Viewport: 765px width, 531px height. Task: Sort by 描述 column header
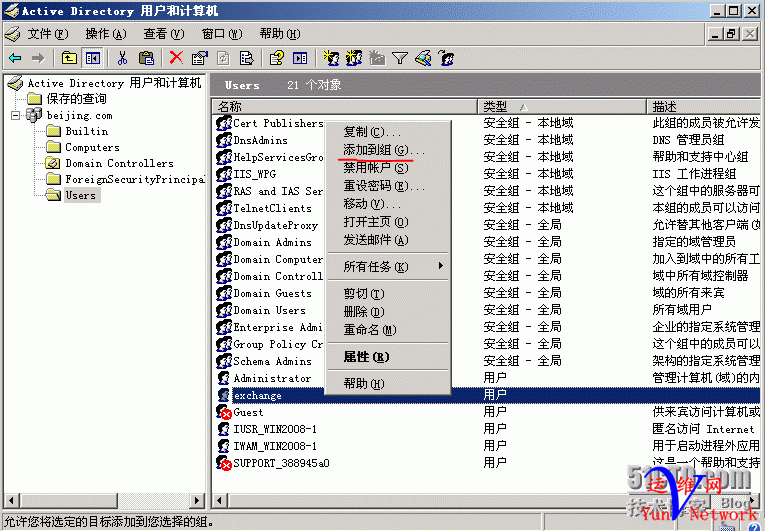[704, 106]
